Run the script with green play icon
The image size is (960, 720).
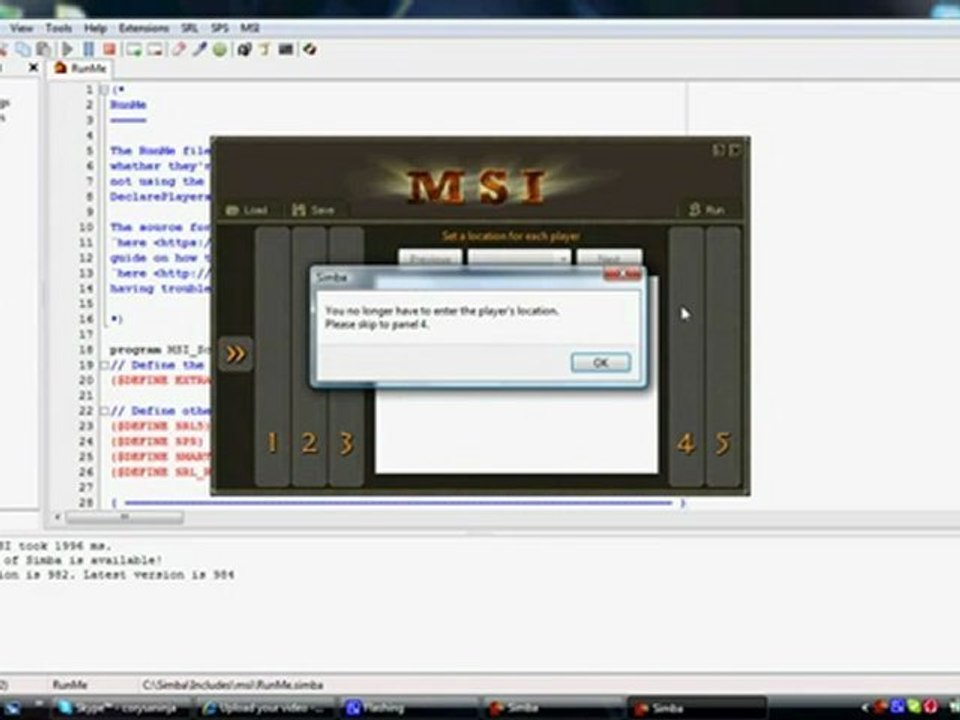67,49
